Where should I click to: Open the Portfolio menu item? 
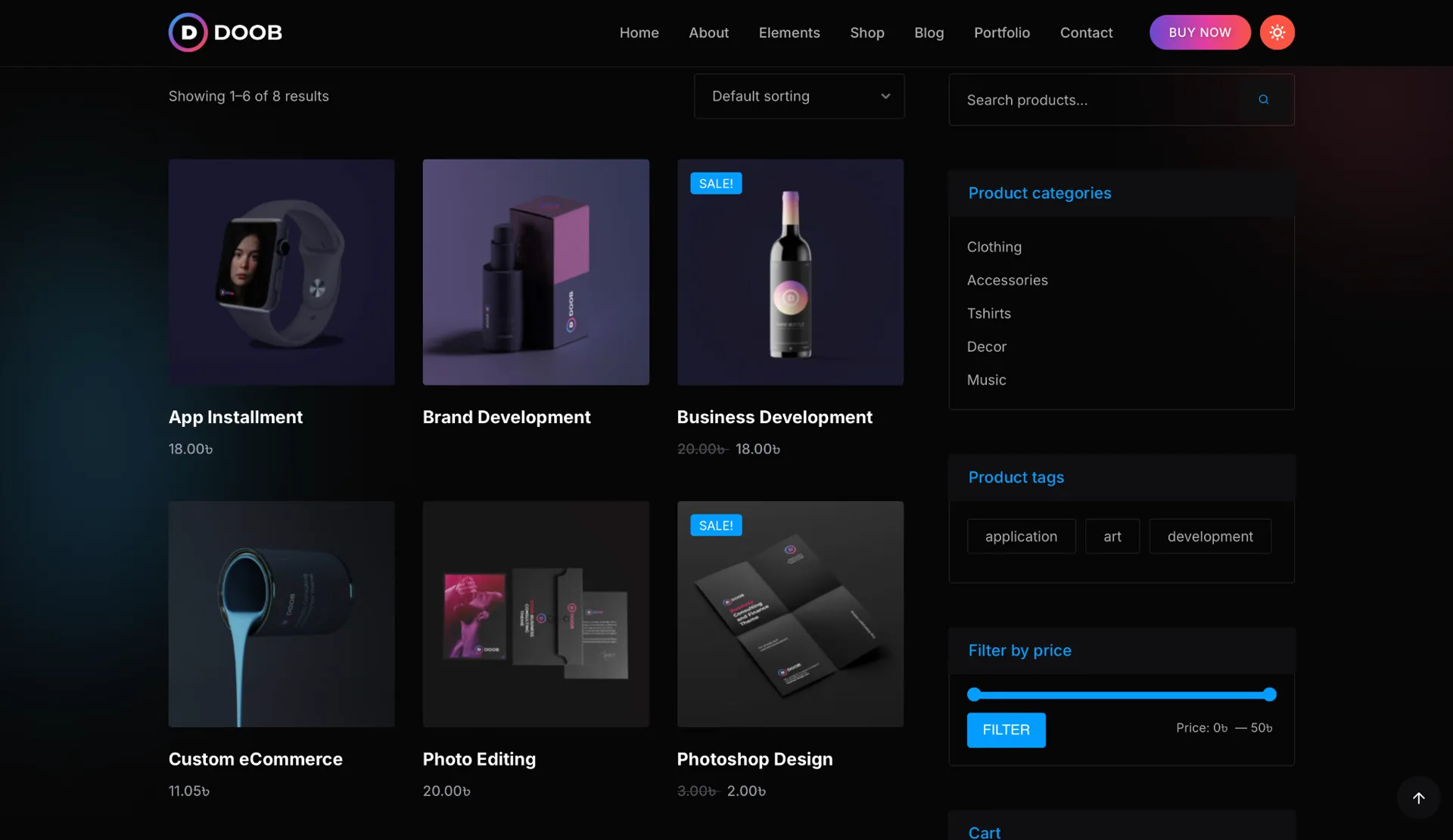coord(1001,33)
